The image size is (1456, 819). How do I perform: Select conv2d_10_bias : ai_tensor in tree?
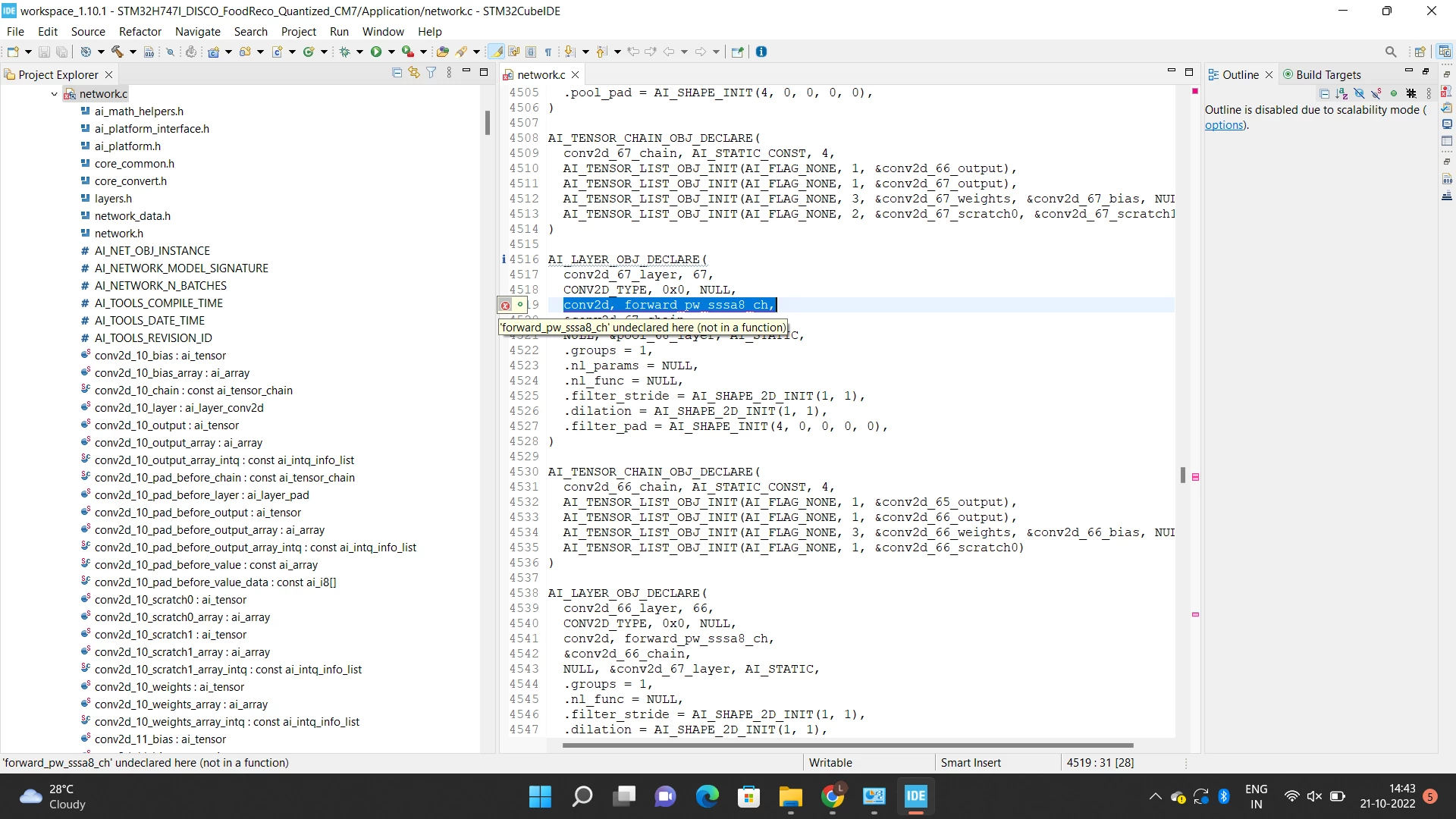(160, 355)
